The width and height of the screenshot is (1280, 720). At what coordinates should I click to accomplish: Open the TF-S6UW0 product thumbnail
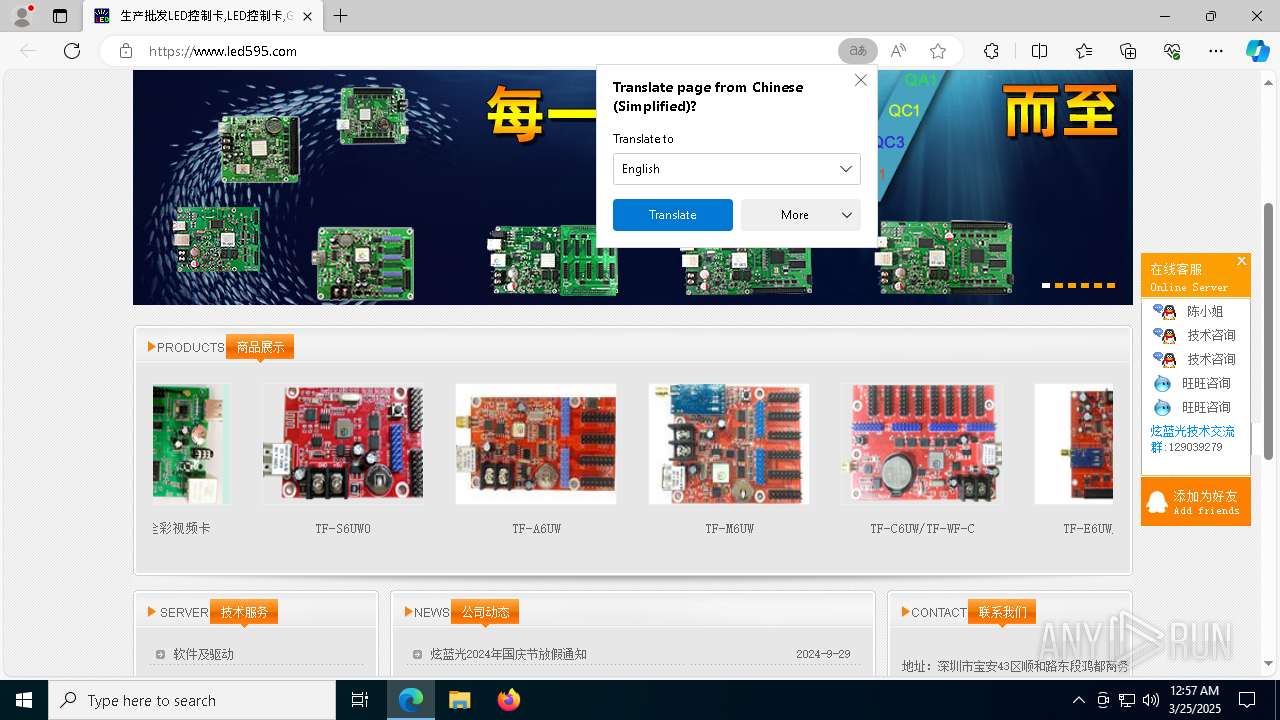click(343, 444)
